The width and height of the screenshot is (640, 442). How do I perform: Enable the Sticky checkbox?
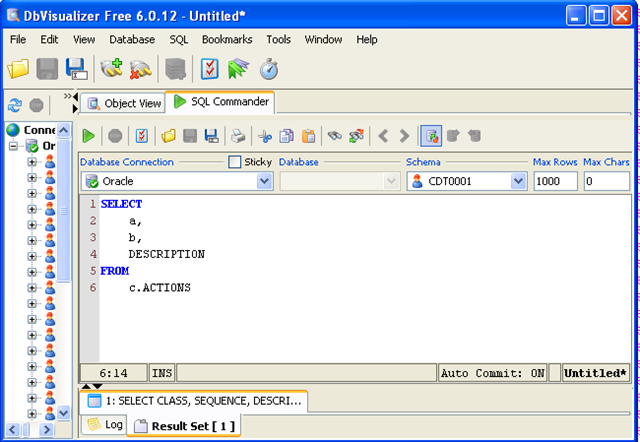(x=235, y=162)
